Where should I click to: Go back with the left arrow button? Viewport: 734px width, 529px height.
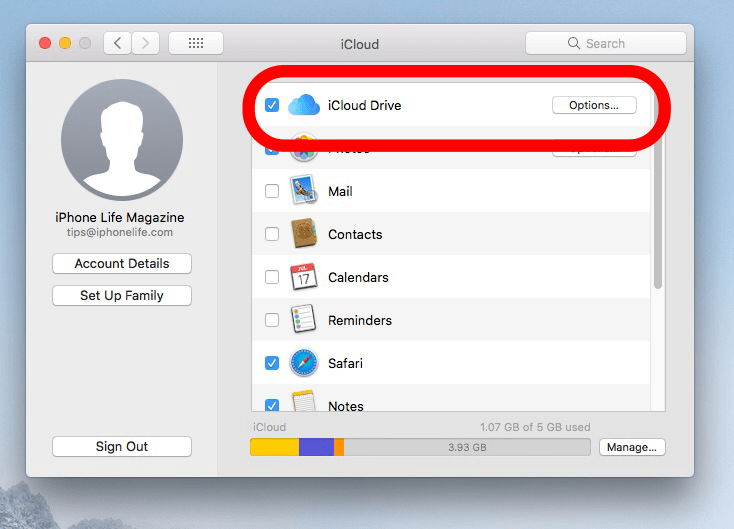pyautogui.click(x=117, y=44)
